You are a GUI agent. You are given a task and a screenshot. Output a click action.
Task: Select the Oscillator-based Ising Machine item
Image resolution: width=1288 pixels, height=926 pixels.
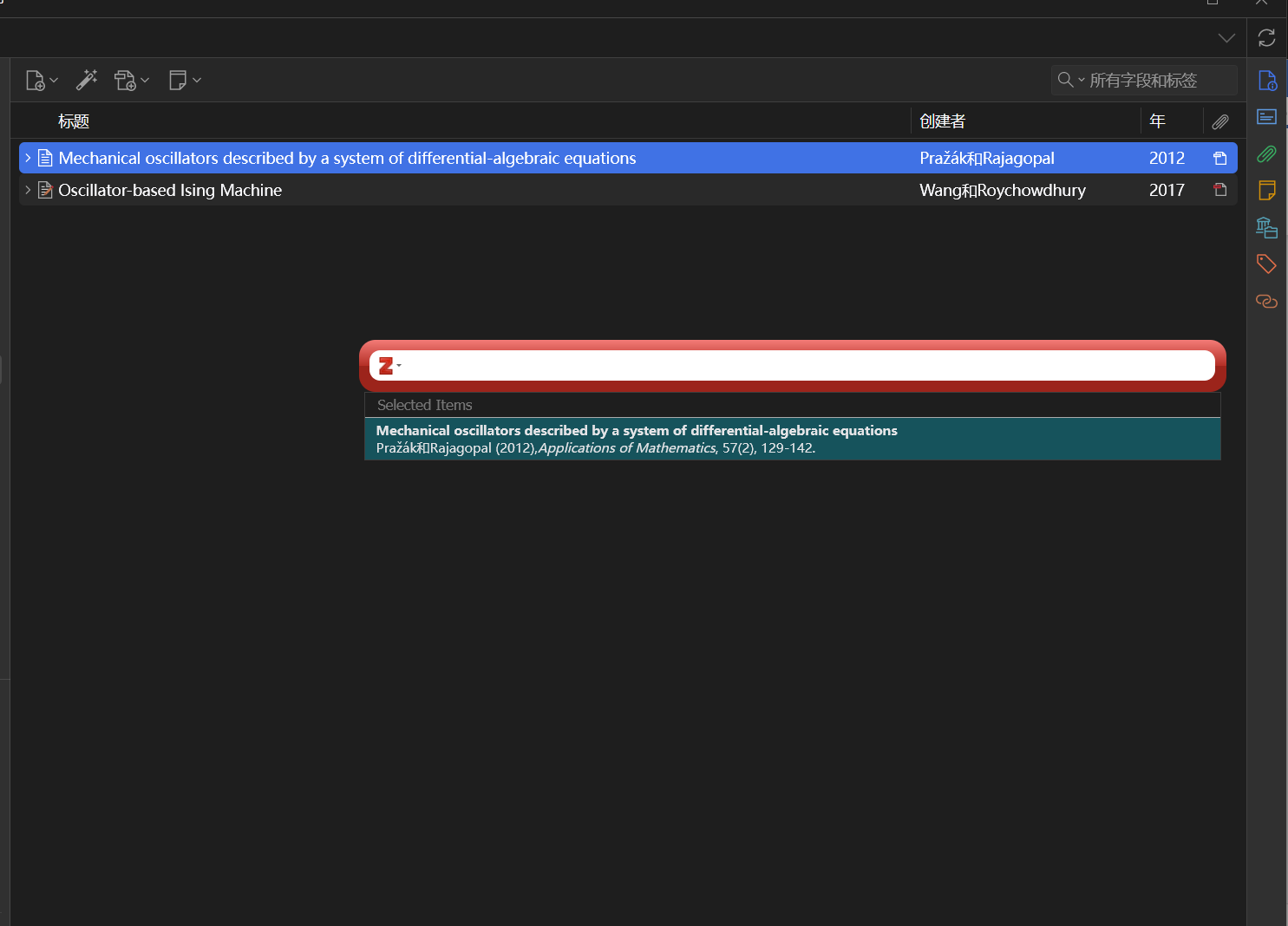click(x=170, y=190)
